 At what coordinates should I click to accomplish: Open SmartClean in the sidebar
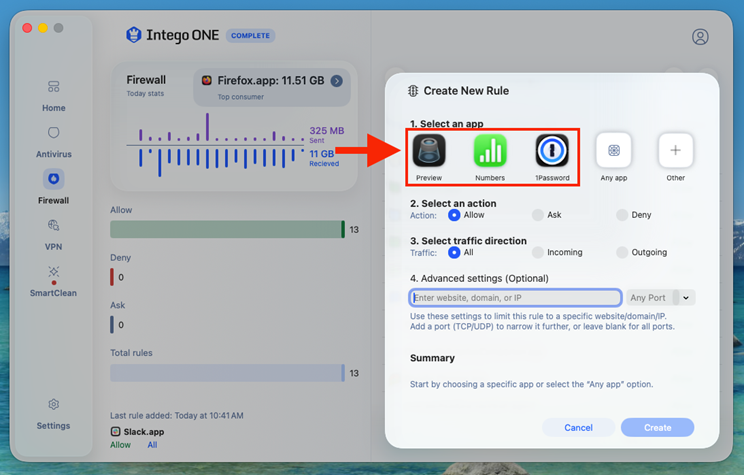(54, 281)
